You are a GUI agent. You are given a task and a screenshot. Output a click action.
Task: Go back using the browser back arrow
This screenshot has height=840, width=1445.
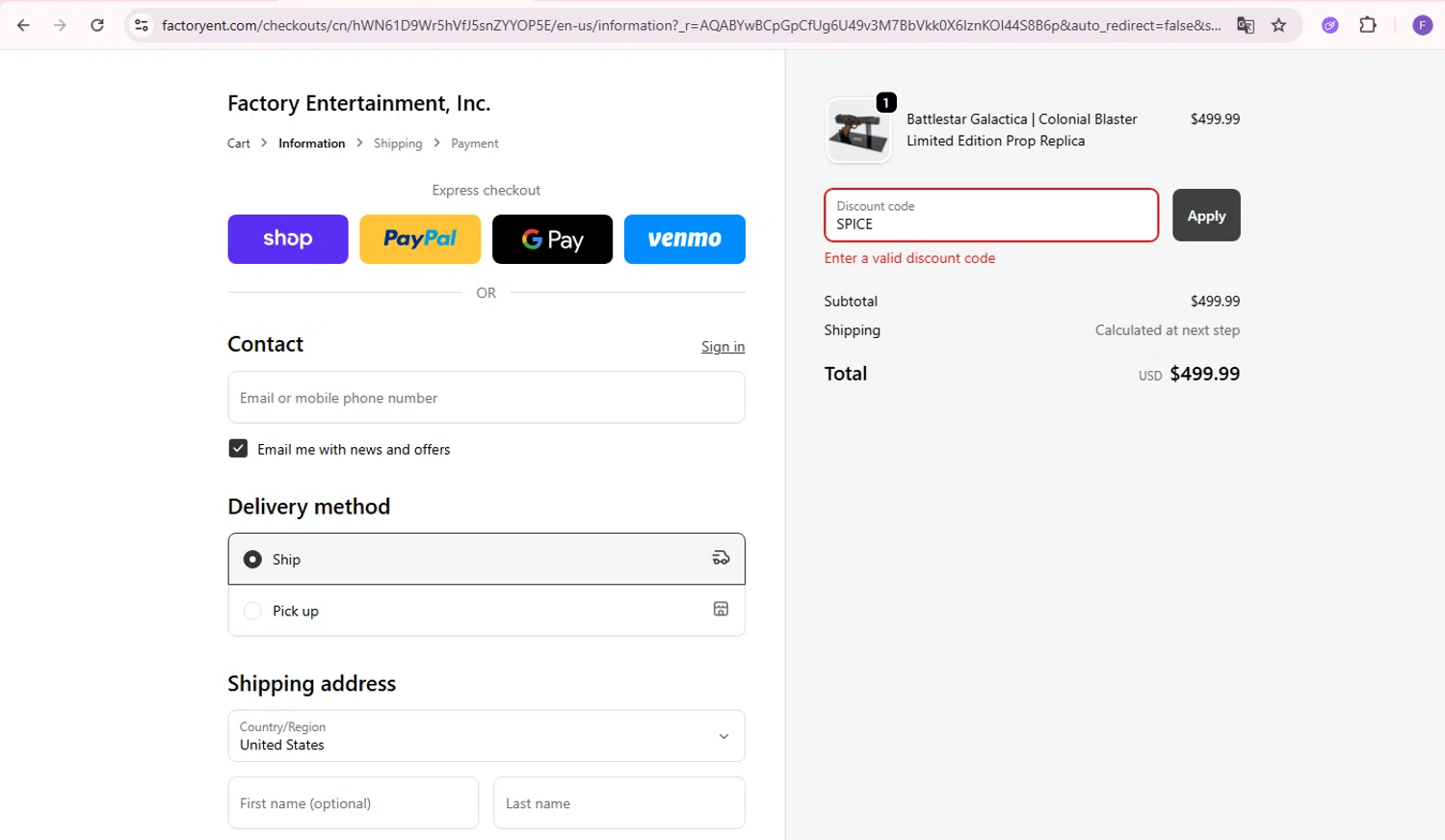point(23,25)
